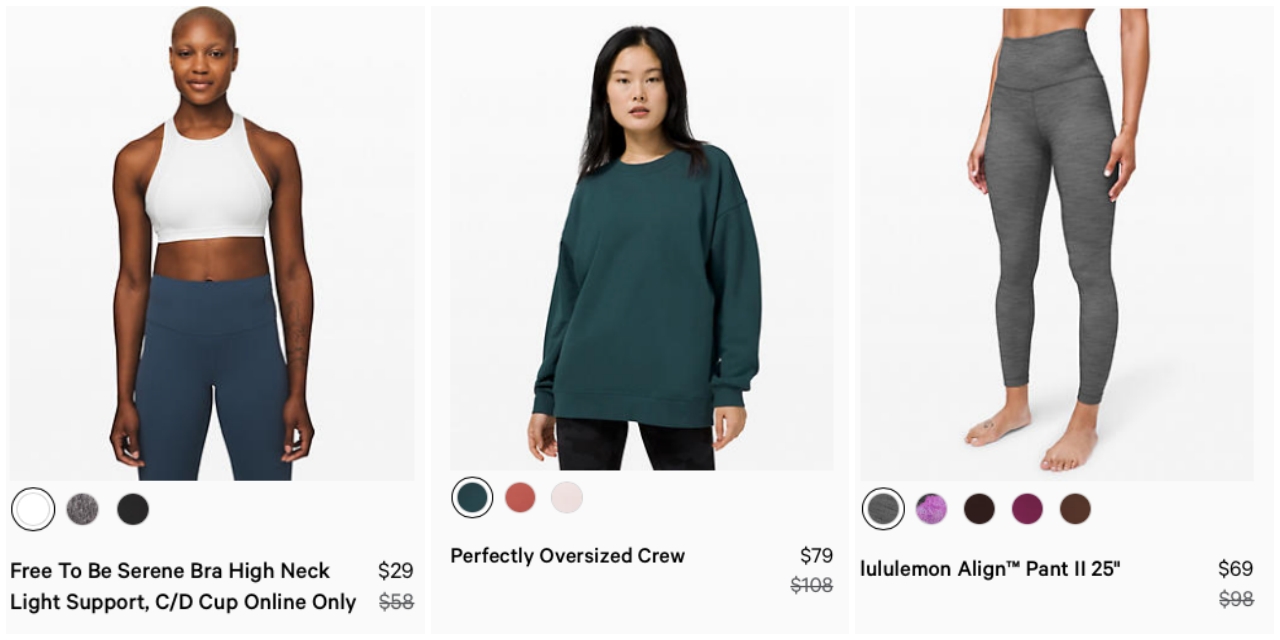Image resolution: width=1280 pixels, height=640 pixels.
Task: Choose purple patterned swatch for Align Pant
Action: click(931, 509)
